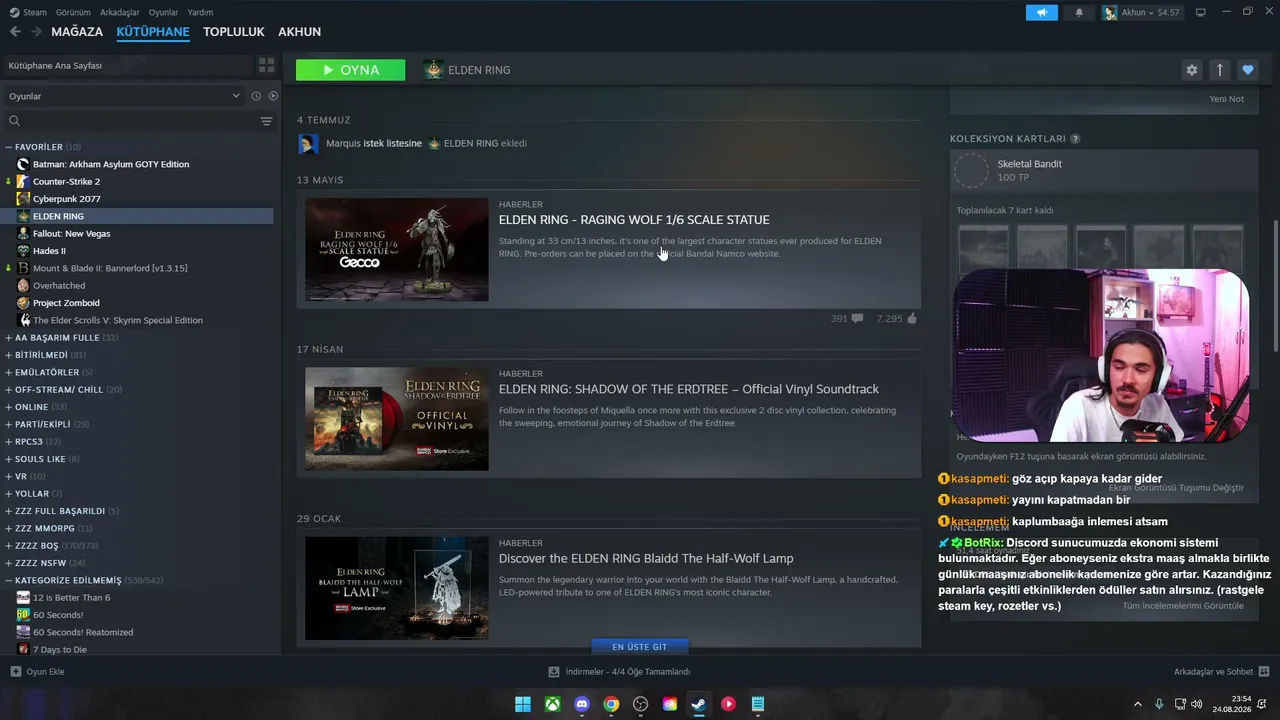Click the Skeletal Bandit badge icon
1280x720 pixels.
pos(971,171)
